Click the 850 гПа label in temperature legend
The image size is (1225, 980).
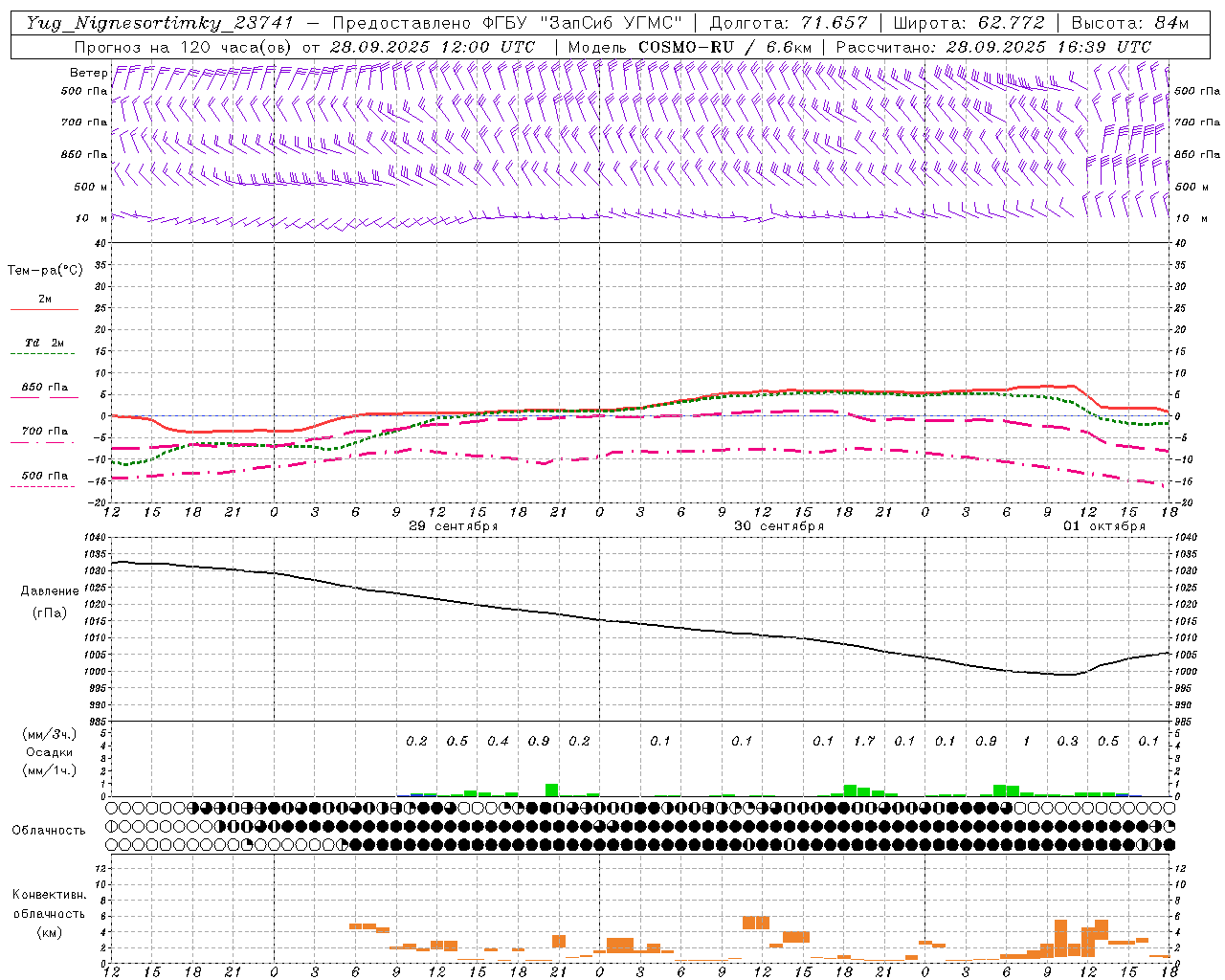coord(44,388)
